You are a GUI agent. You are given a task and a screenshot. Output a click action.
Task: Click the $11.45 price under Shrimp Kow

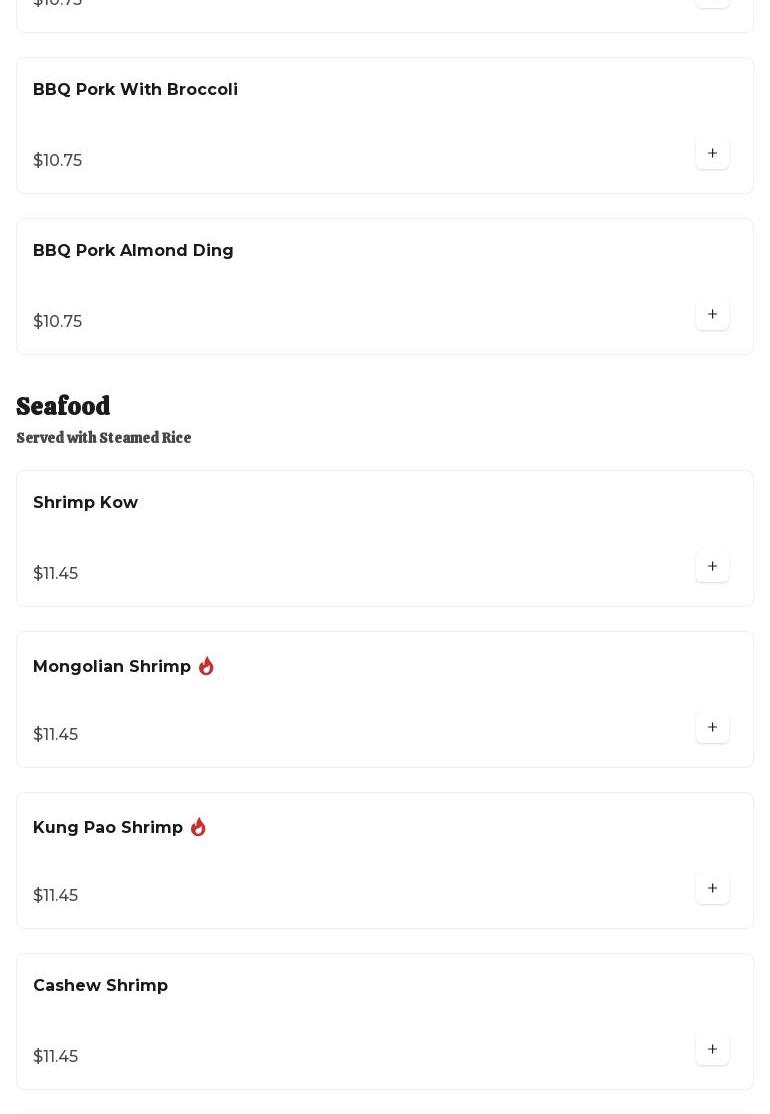pyautogui.click(x=55, y=574)
